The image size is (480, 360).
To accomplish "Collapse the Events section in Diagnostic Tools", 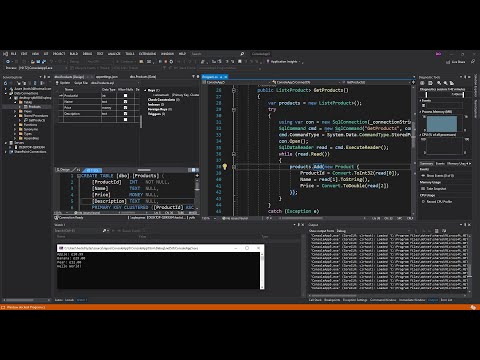I will [x=420, y=100].
